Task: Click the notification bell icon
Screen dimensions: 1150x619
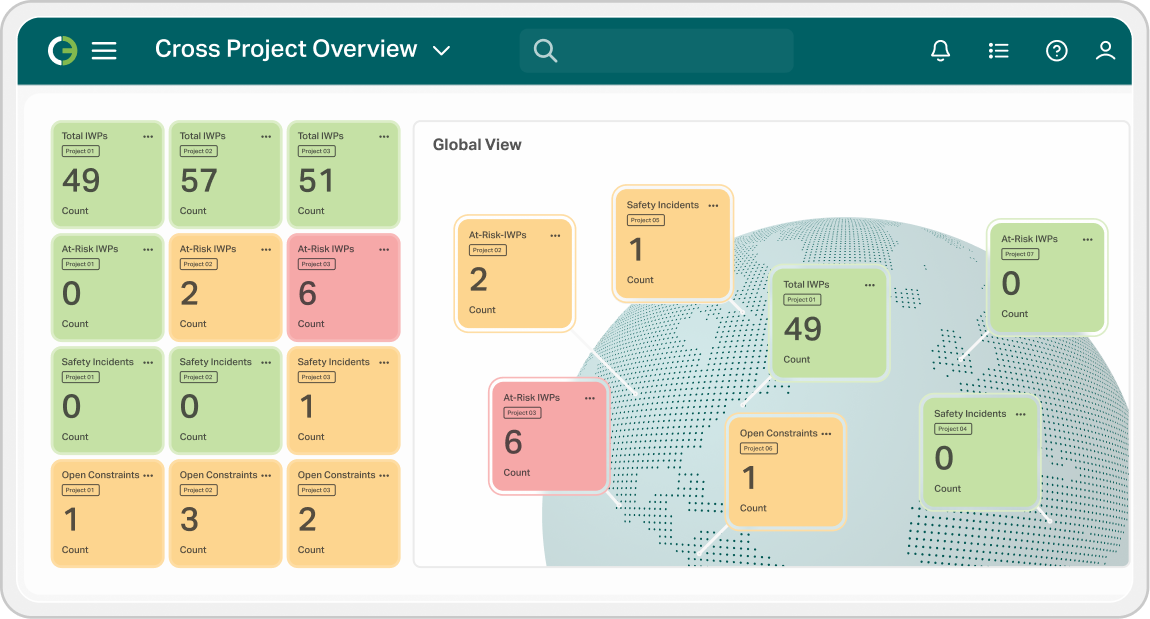Action: [x=941, y=49]
